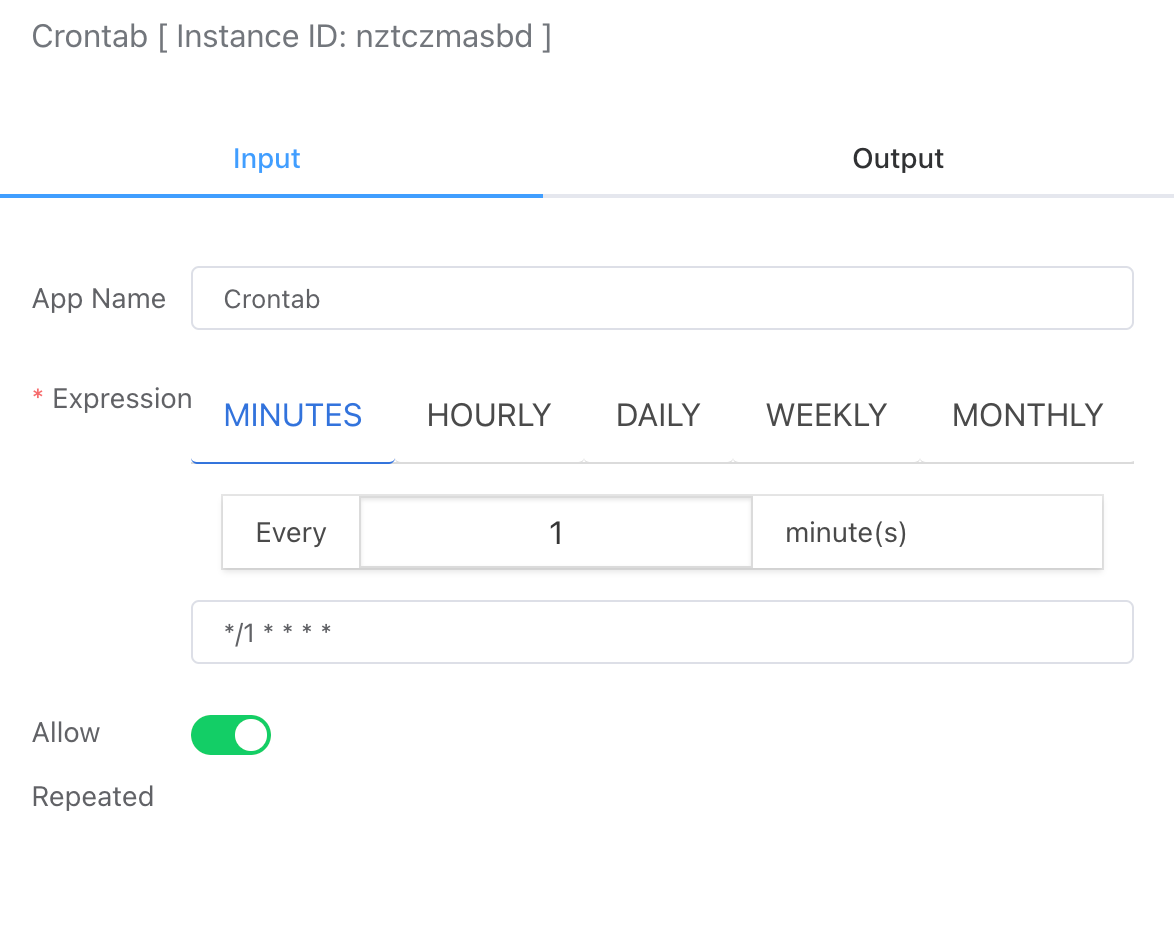The image size is (1174, 932).
Task: Click the "App Name" field label
Action: (x=99, y=299)
